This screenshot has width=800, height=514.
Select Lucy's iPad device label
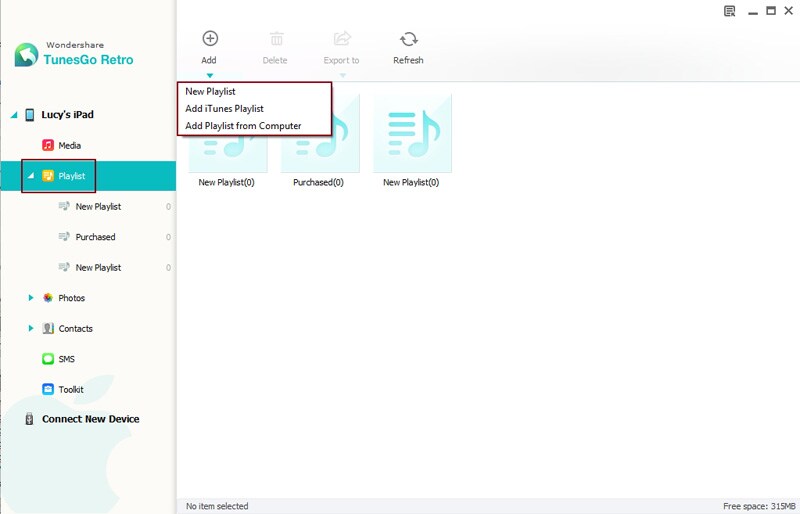coord(67,115)
